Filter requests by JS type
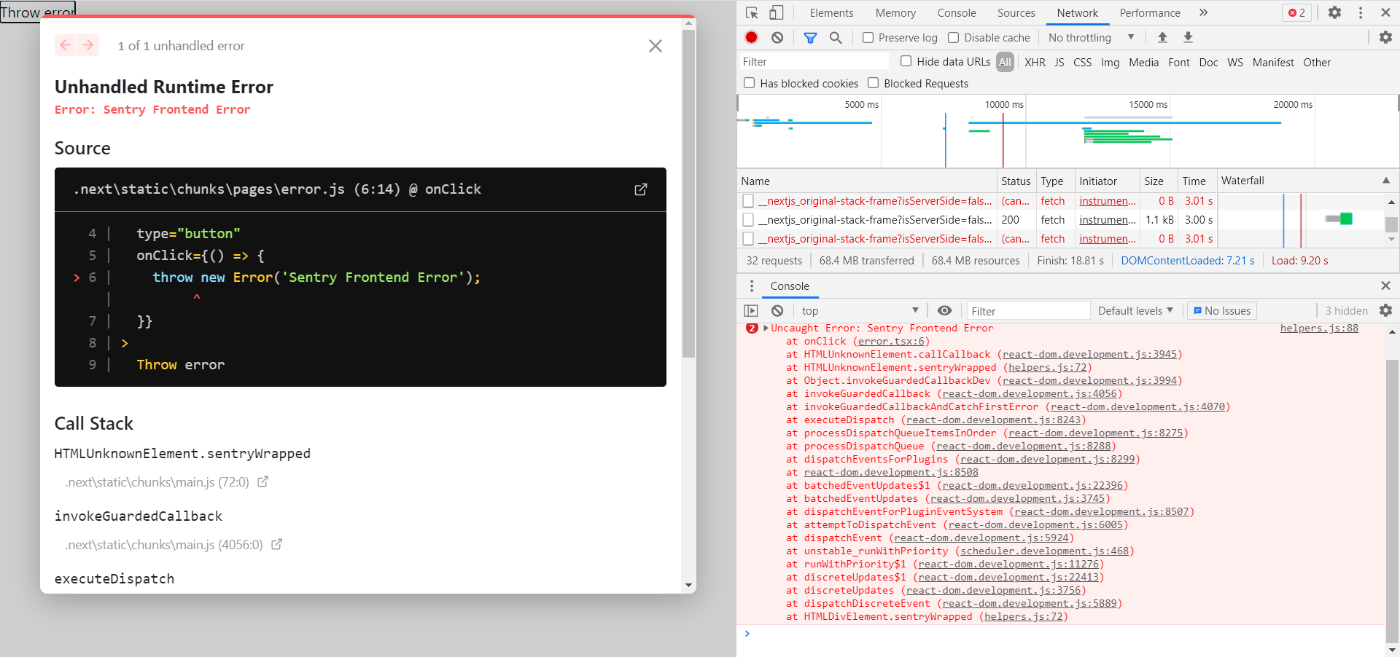 (1059, 62)
